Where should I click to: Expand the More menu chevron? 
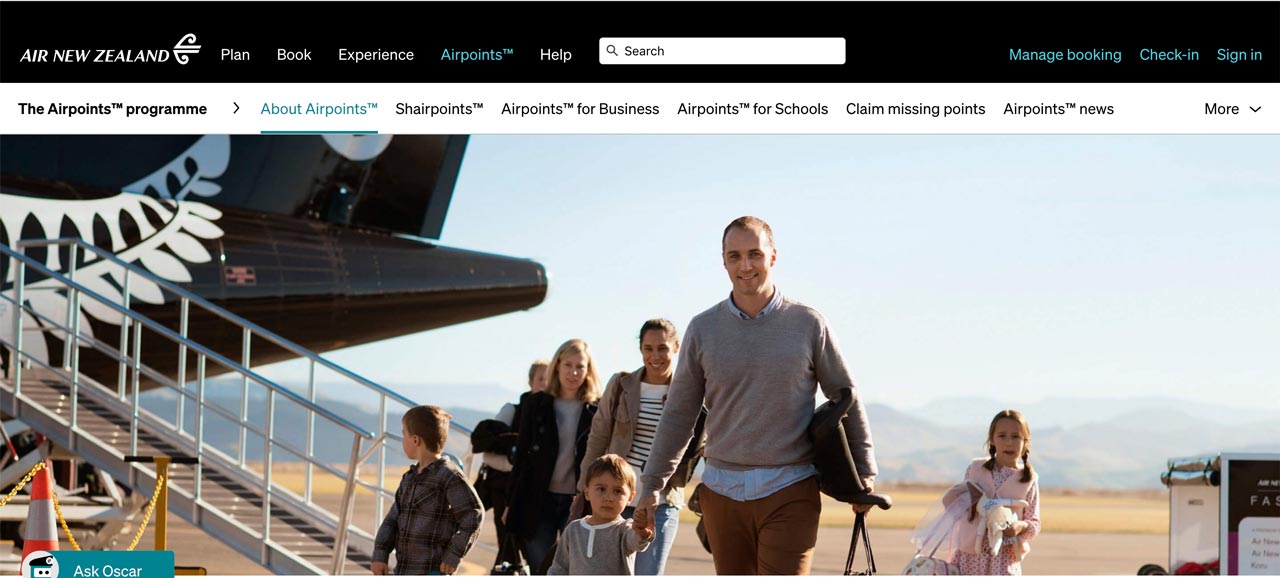pyautogui.click(x=1255, y=109)
